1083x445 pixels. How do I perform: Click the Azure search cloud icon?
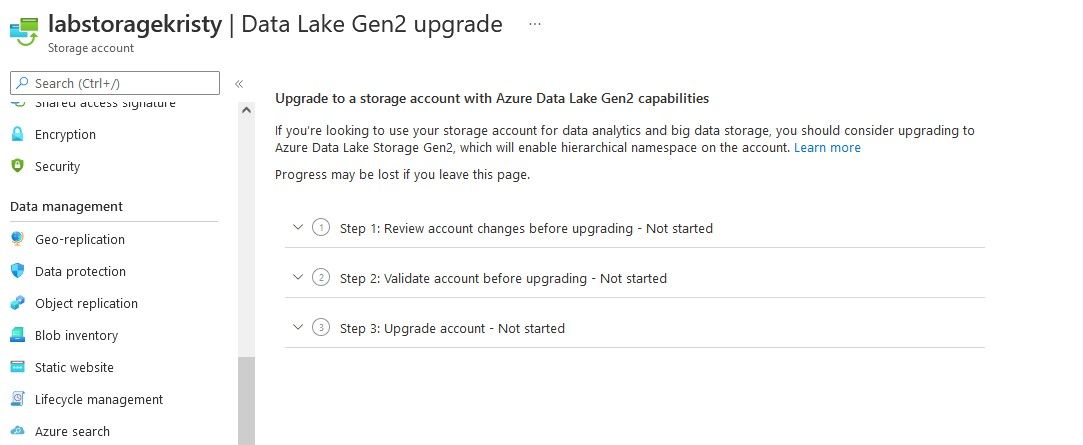16,431
